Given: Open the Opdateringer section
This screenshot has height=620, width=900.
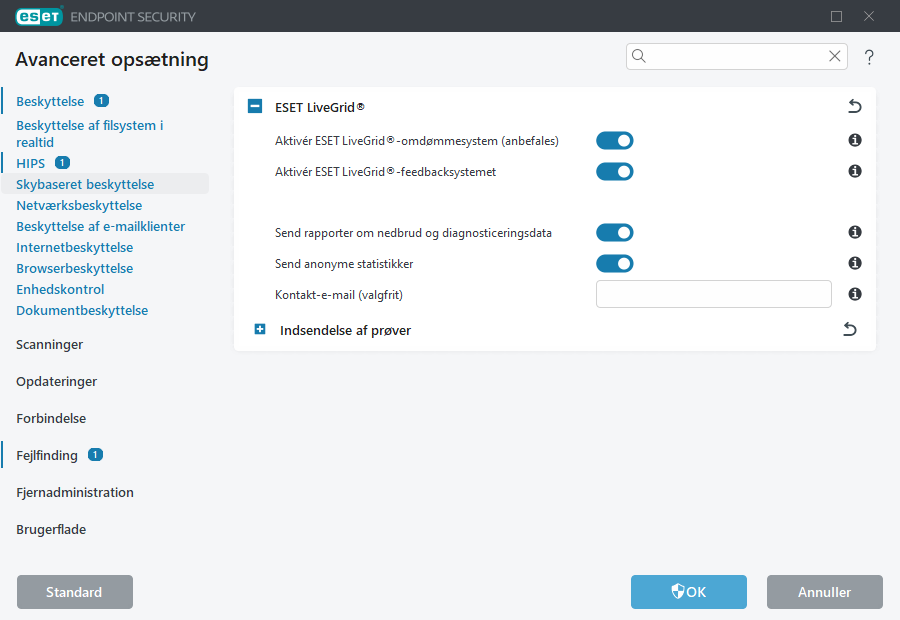Looking at the screenshot, I should coord(55,381).
